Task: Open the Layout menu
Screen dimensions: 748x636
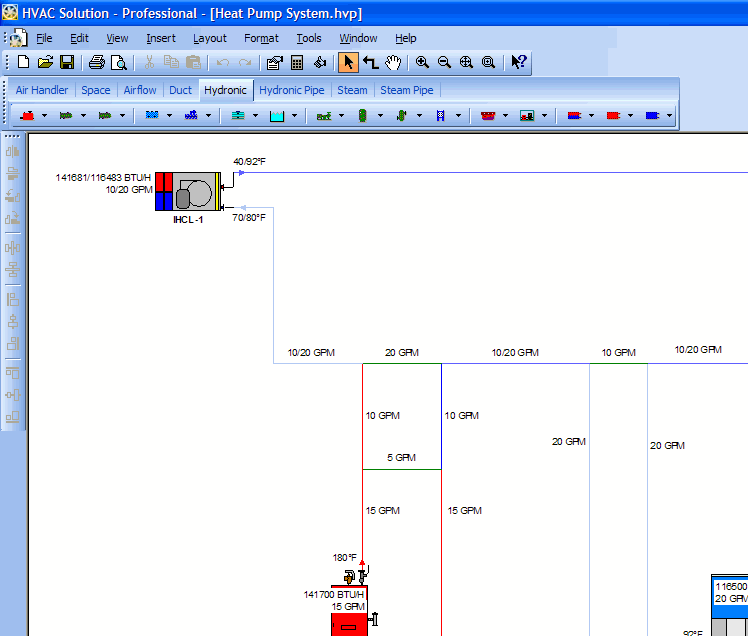Action: pyautogui.click(x=209, y=38)
